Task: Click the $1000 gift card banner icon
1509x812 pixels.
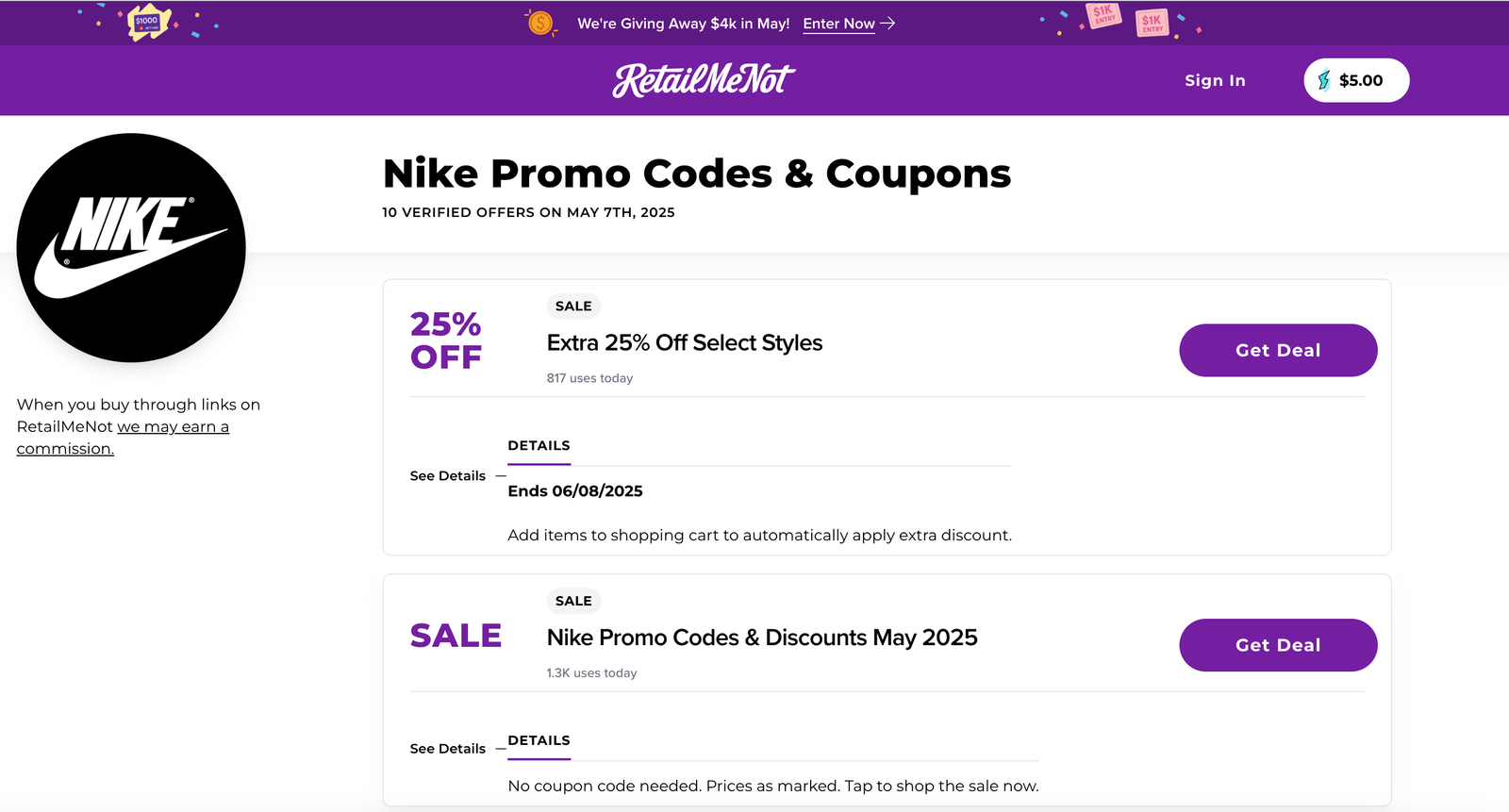Action: pyautogui.click(x=147, y=22)
